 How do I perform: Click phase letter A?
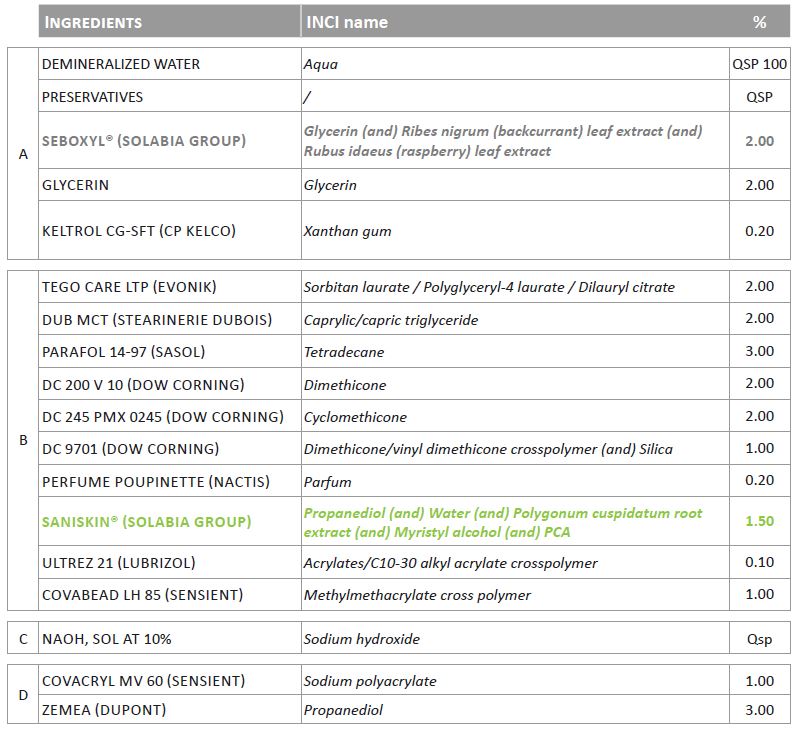(x=23, y=154)
